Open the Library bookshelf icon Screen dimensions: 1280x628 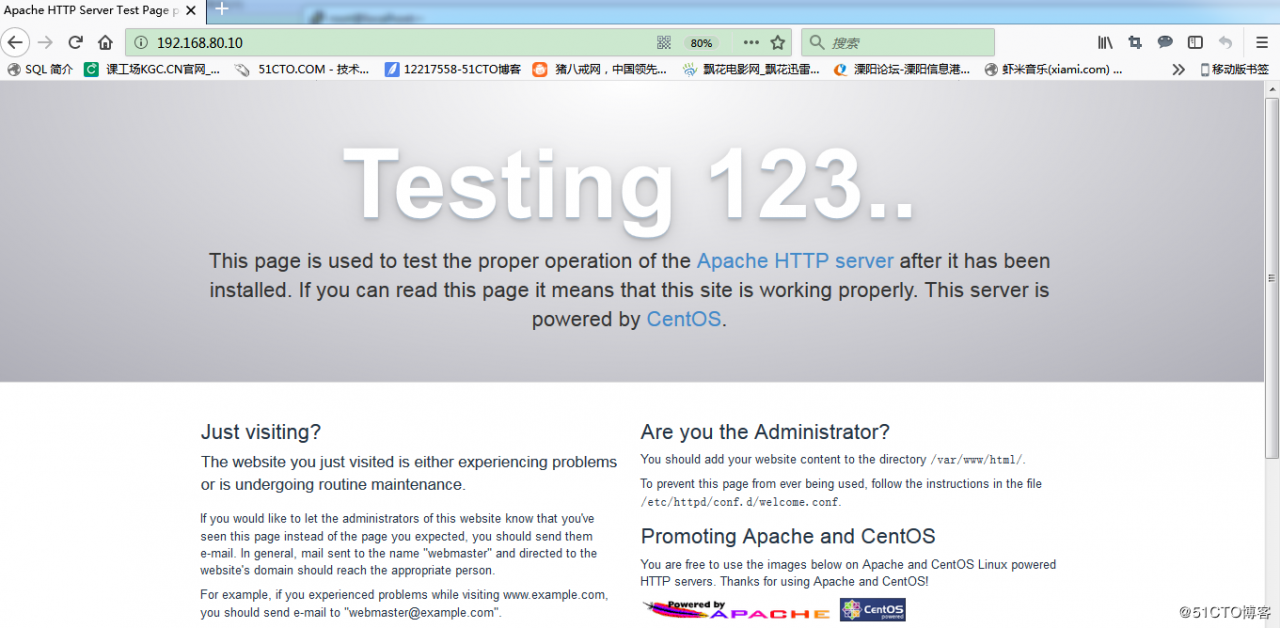pyautogui.click(x=1105, y=42)
